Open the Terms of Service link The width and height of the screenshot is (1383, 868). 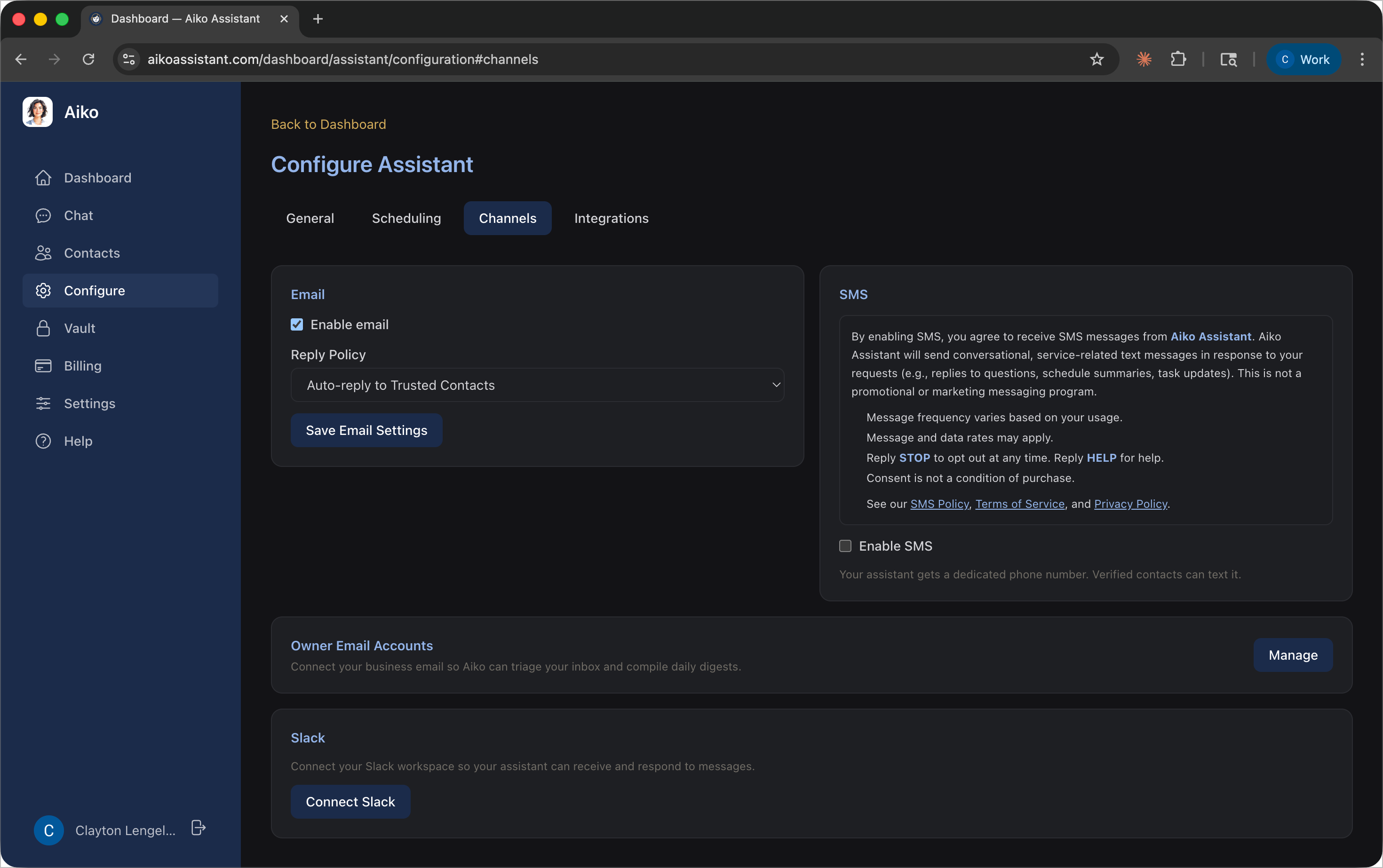click(1019, 504)
